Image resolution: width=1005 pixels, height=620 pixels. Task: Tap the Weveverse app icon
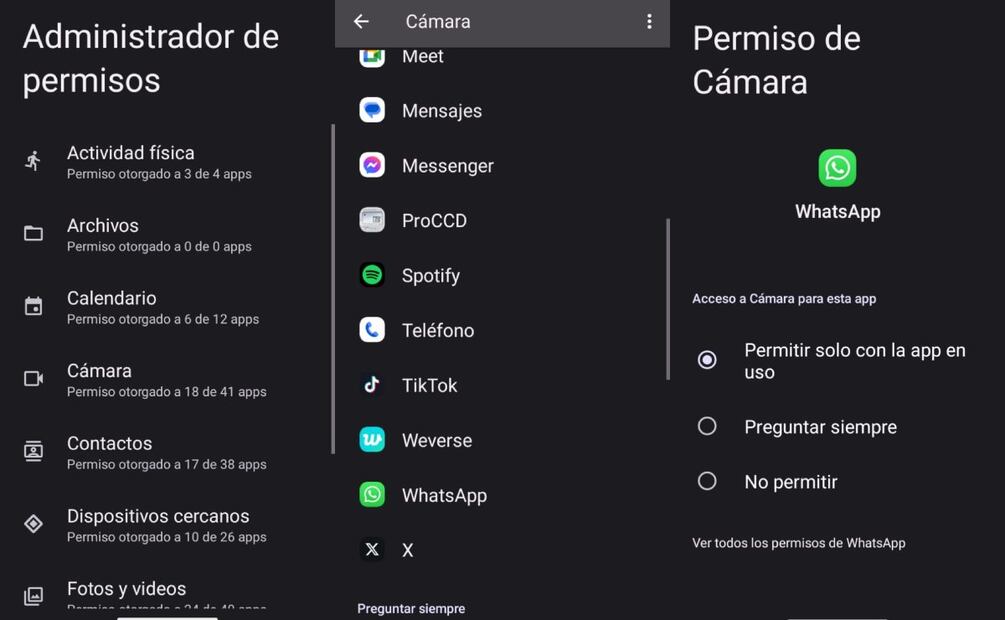(x=372, y=440)
